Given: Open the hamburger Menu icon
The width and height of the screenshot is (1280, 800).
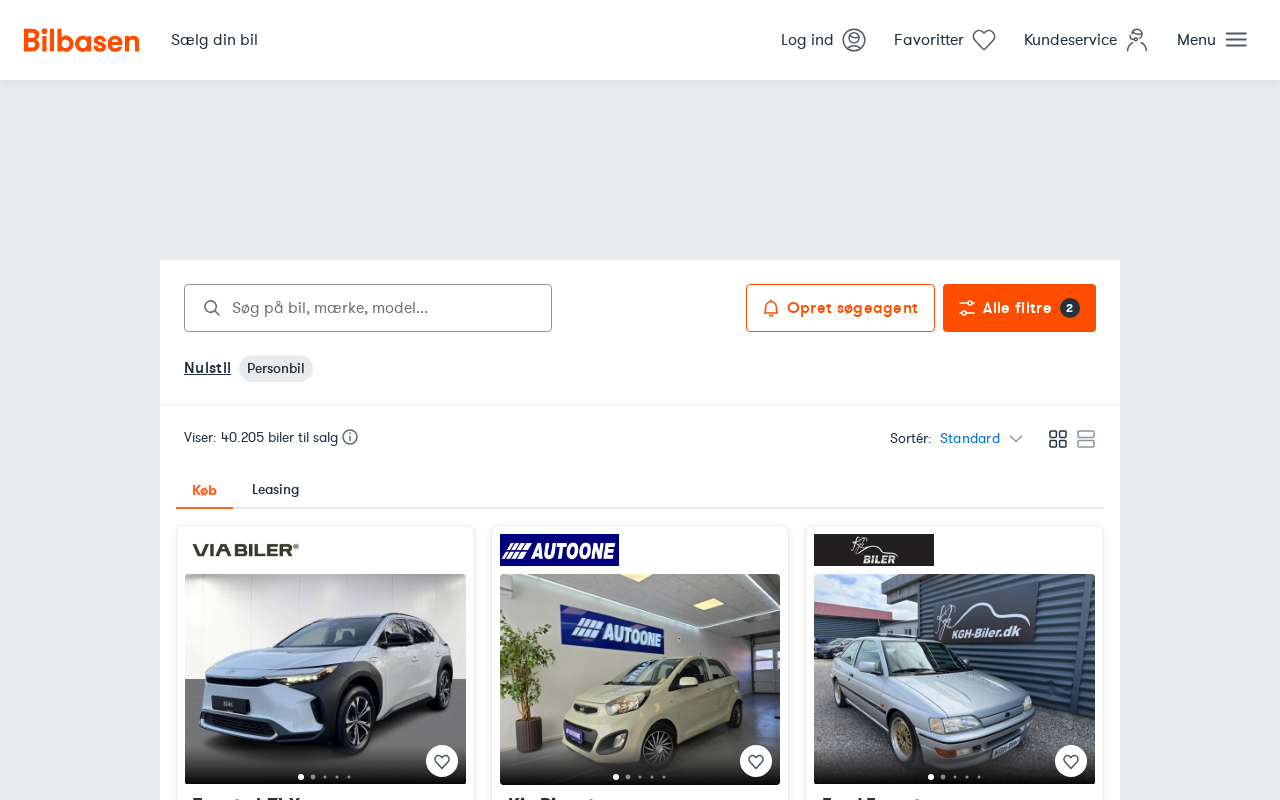Looking at the screenshot, I should click(1236, 40).
